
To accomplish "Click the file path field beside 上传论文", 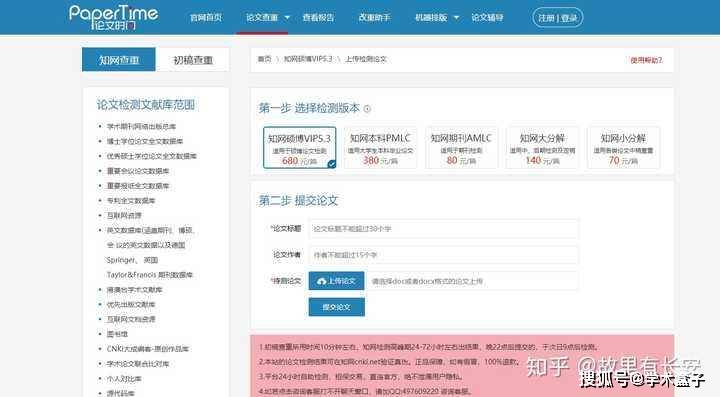I will [x=472, y=281].
